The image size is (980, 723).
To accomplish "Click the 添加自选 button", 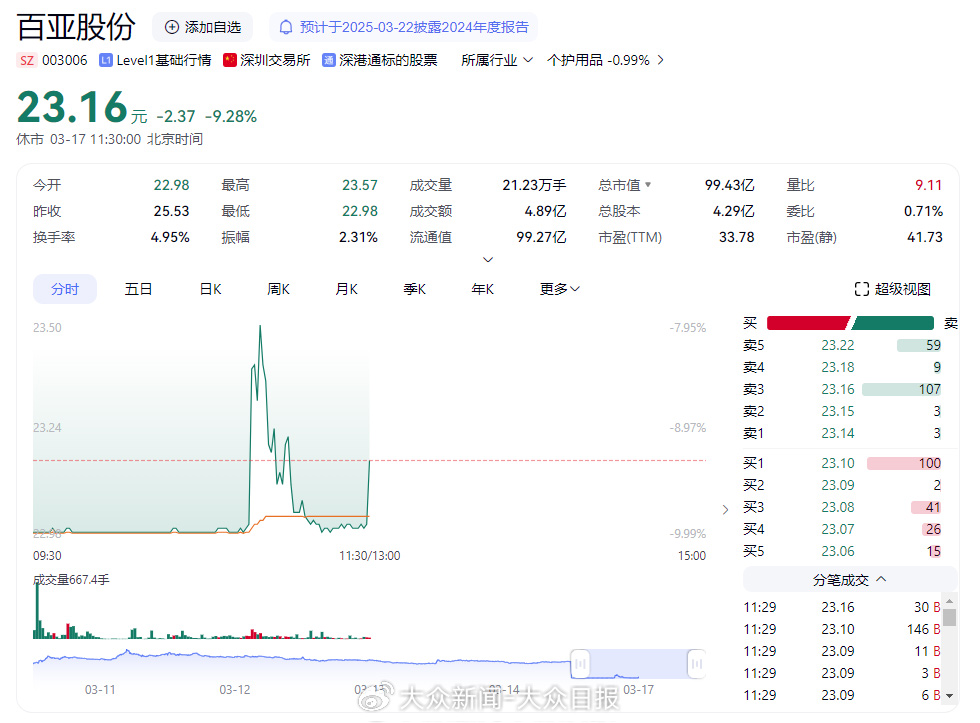I will click(202, 27).
